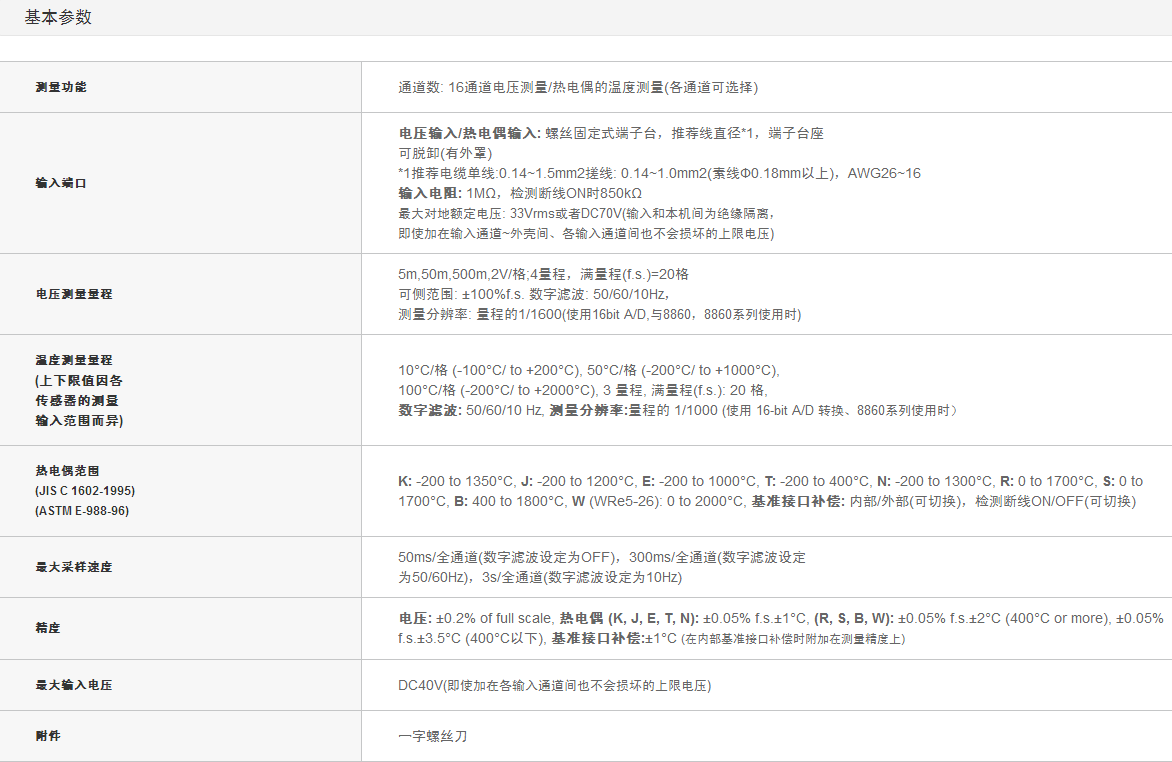Click the 温度测量量程 row label
1172x762 pixels.
pyautogui.click(x=74, y=360)
